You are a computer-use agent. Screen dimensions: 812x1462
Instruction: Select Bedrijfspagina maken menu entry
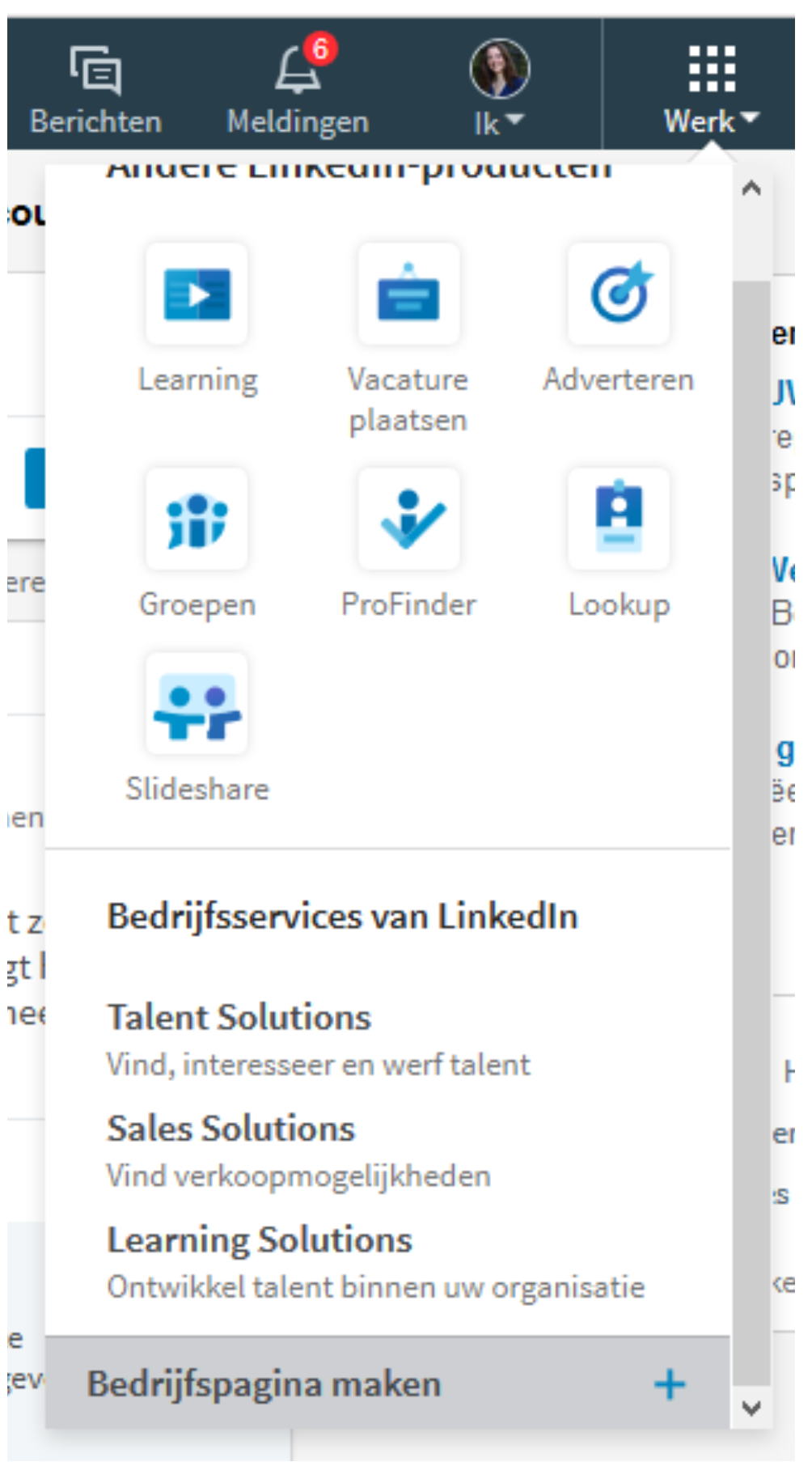(387, 1384)
